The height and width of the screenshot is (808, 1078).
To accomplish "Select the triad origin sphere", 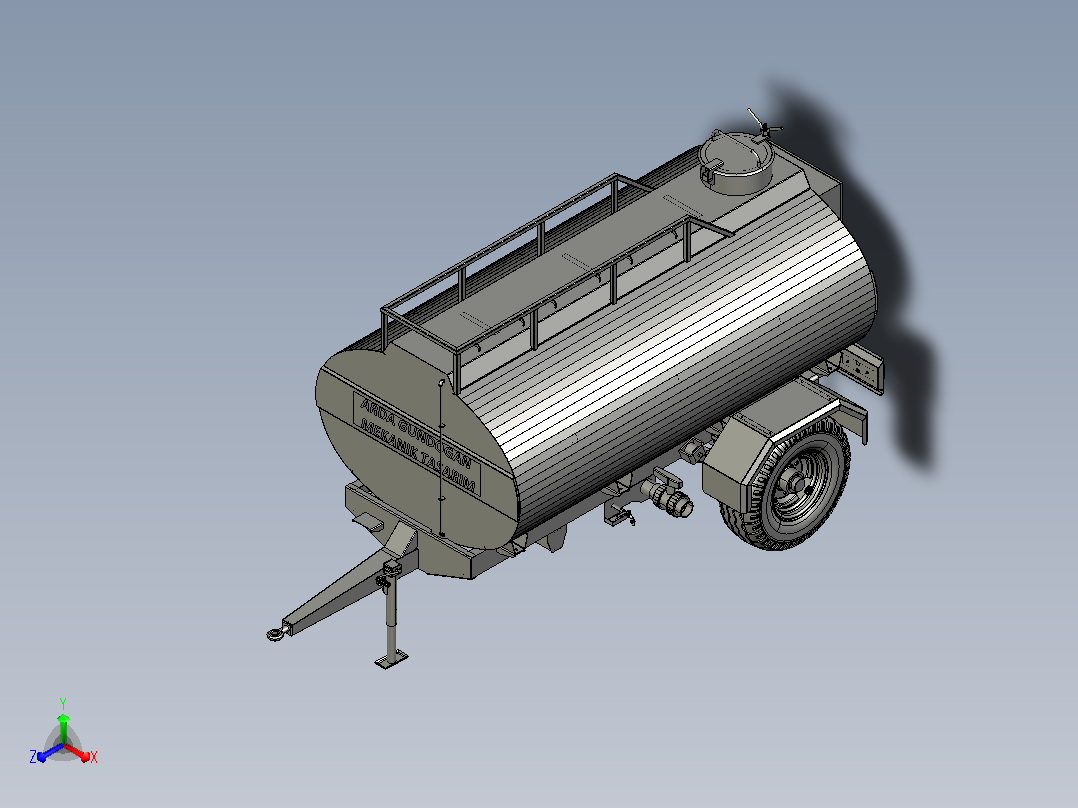I will click(x=63, y=746).
